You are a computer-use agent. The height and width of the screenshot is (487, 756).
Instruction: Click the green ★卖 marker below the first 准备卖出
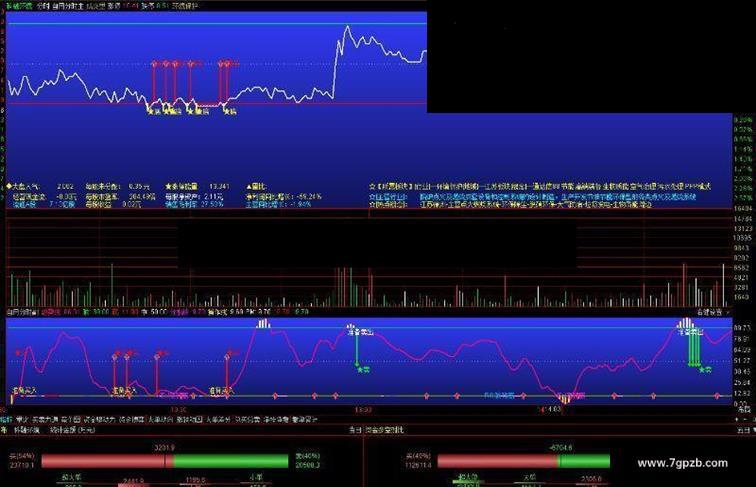[x=363, y=370]
